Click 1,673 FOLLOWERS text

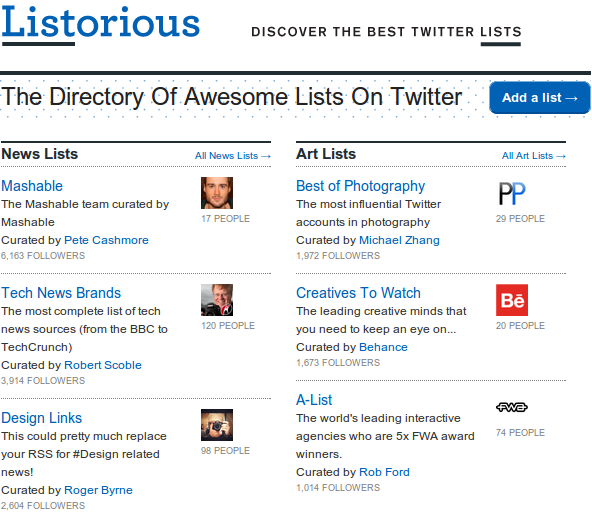(338, 362)
